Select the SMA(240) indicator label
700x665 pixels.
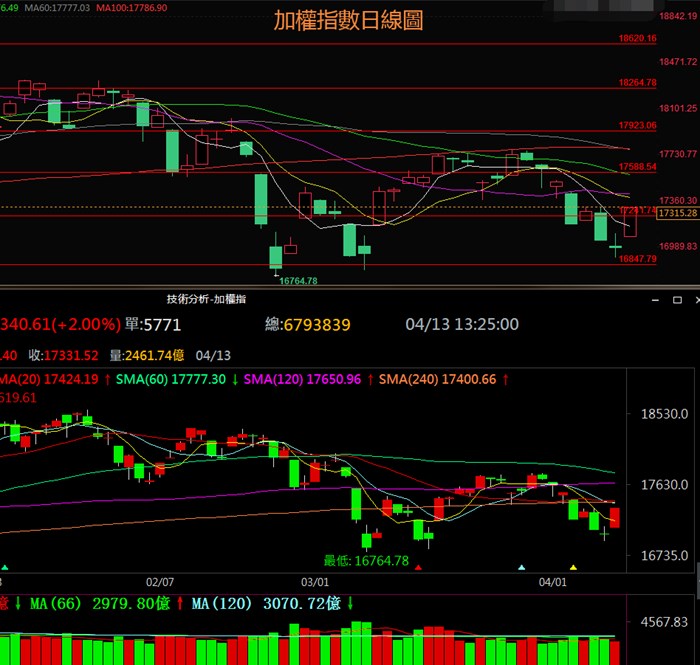[x=411, y=379]
